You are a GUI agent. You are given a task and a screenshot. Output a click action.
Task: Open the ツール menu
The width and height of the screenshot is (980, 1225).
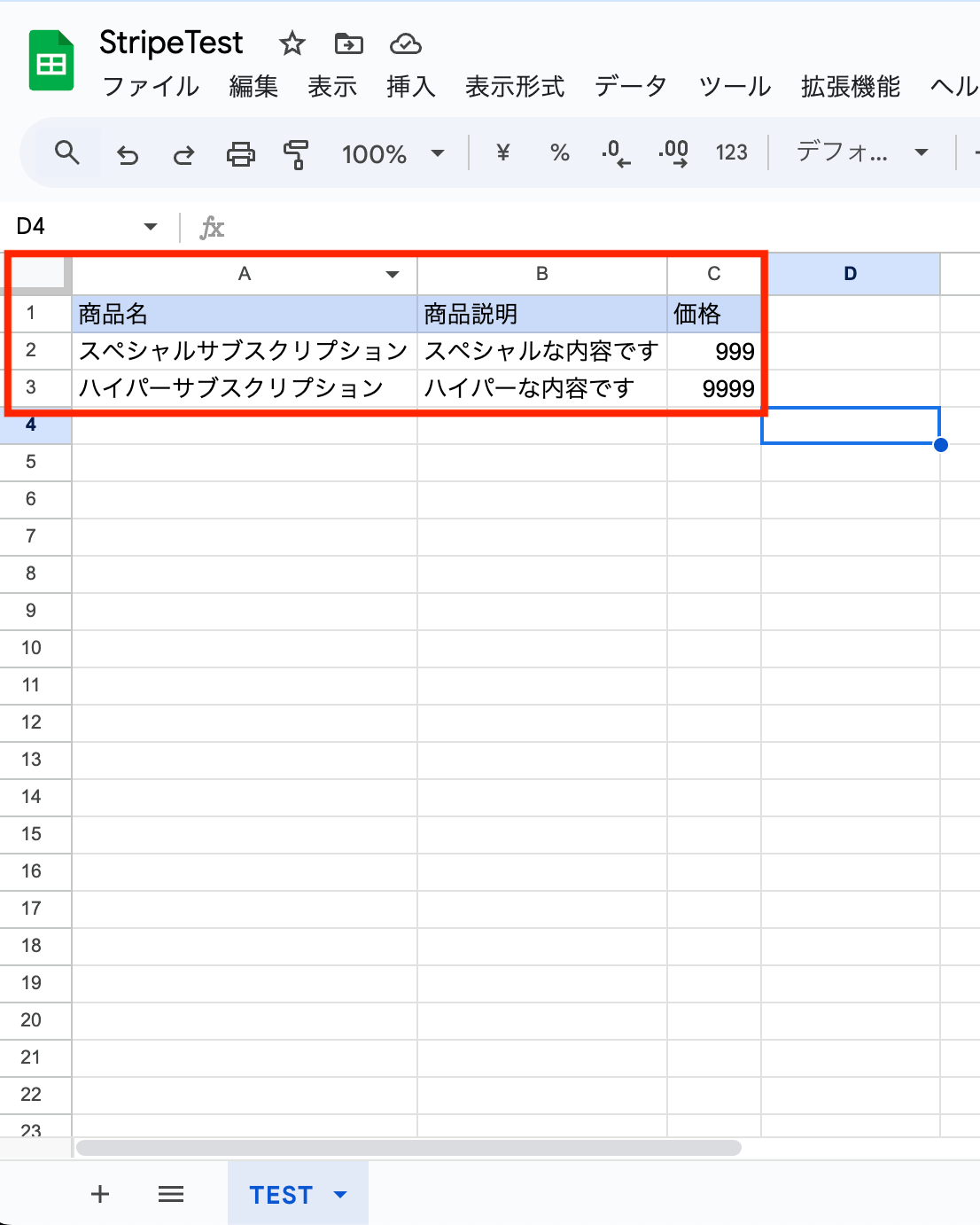pos(735,87)
